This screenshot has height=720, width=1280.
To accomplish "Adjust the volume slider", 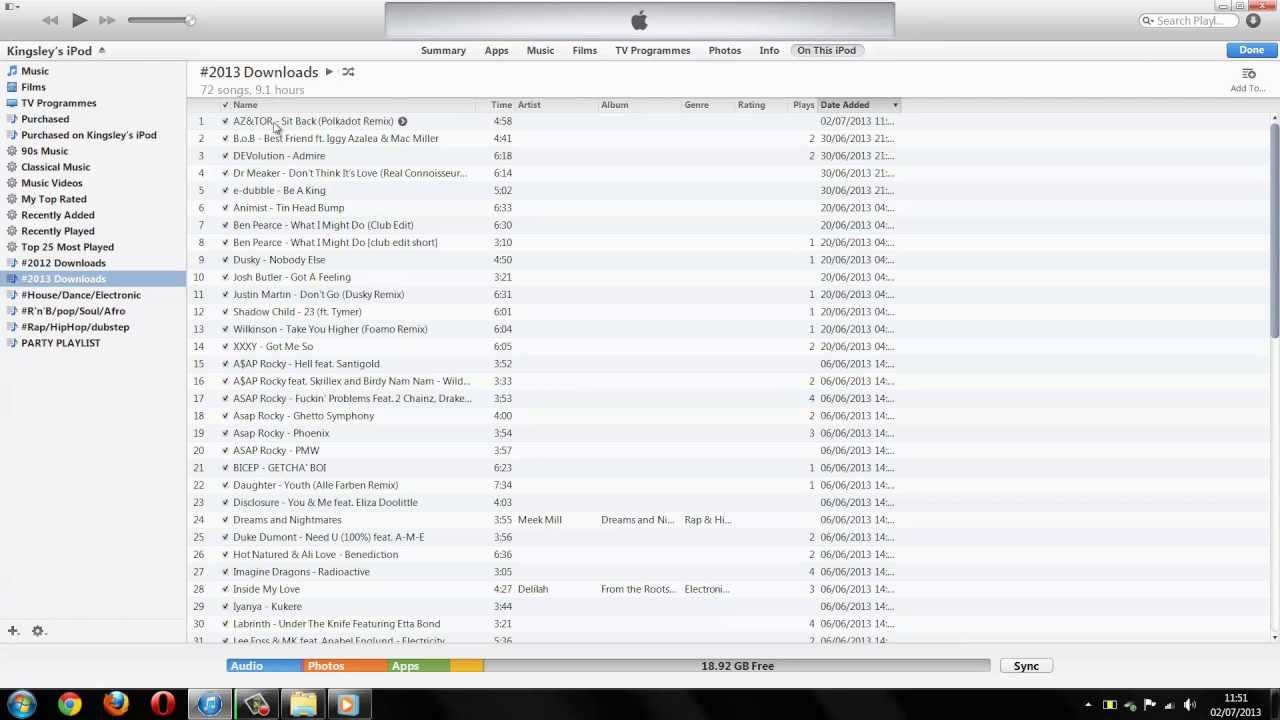I will (x=161, y=20).
